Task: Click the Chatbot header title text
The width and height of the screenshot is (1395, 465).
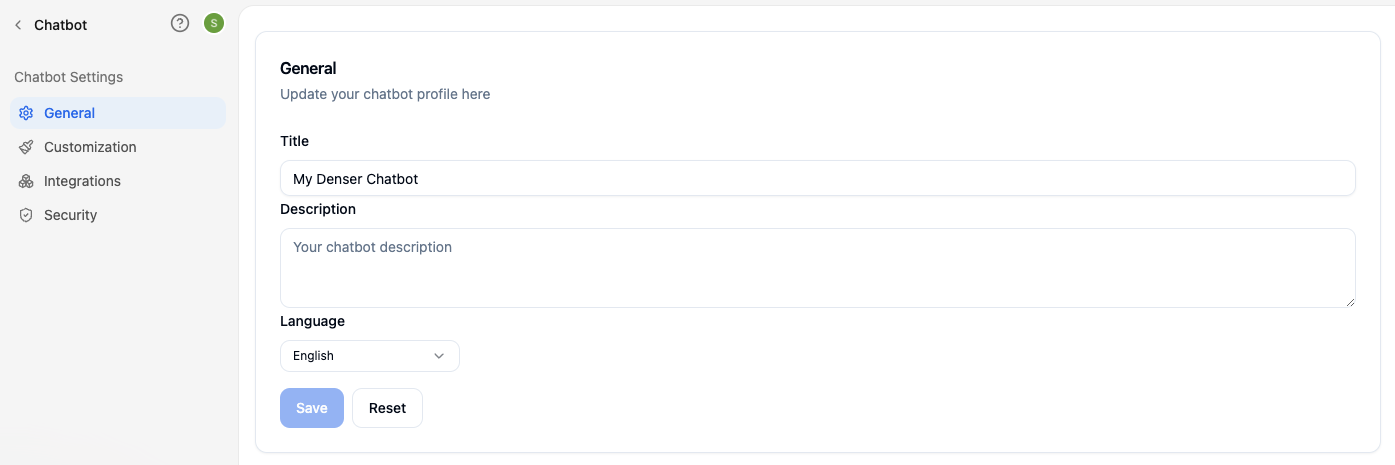Action: click(x=61, y=25)
